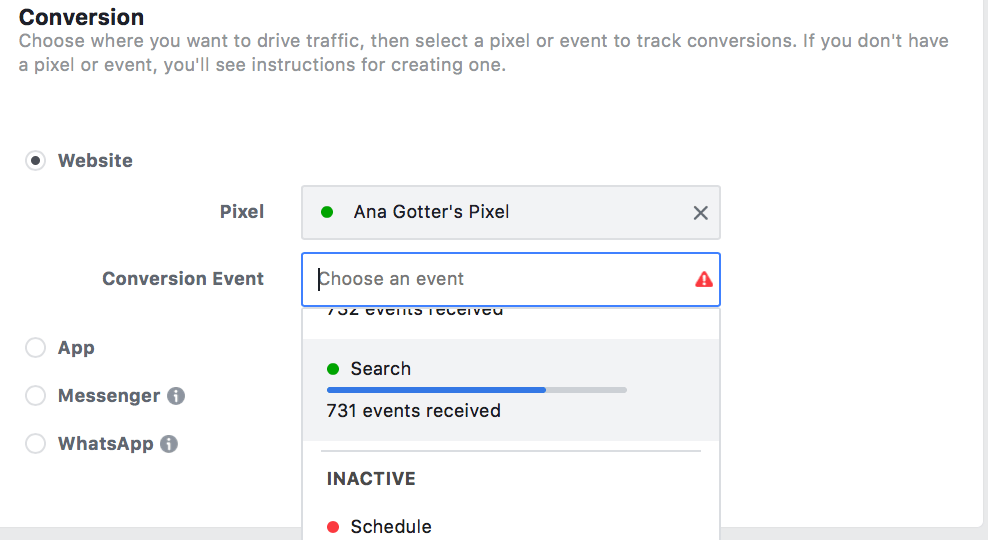Image resolution: width=988 pixels, height=540 pixels.
Task: Select the WhatsApp radio button
Action: [x=35, y=444]
